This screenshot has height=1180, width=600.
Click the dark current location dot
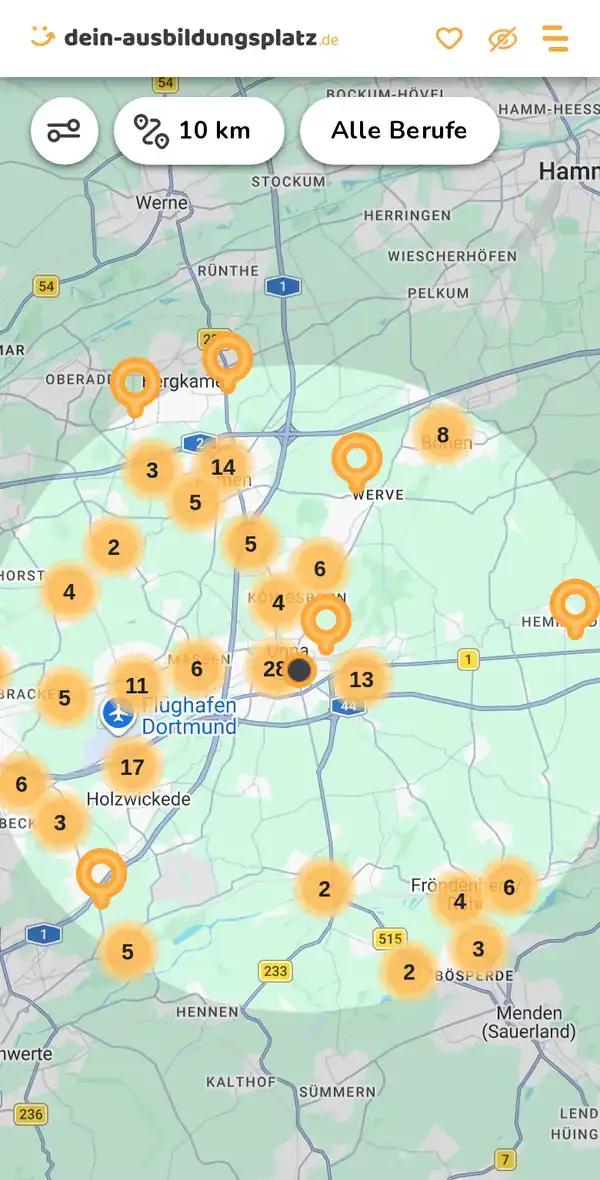300,670
